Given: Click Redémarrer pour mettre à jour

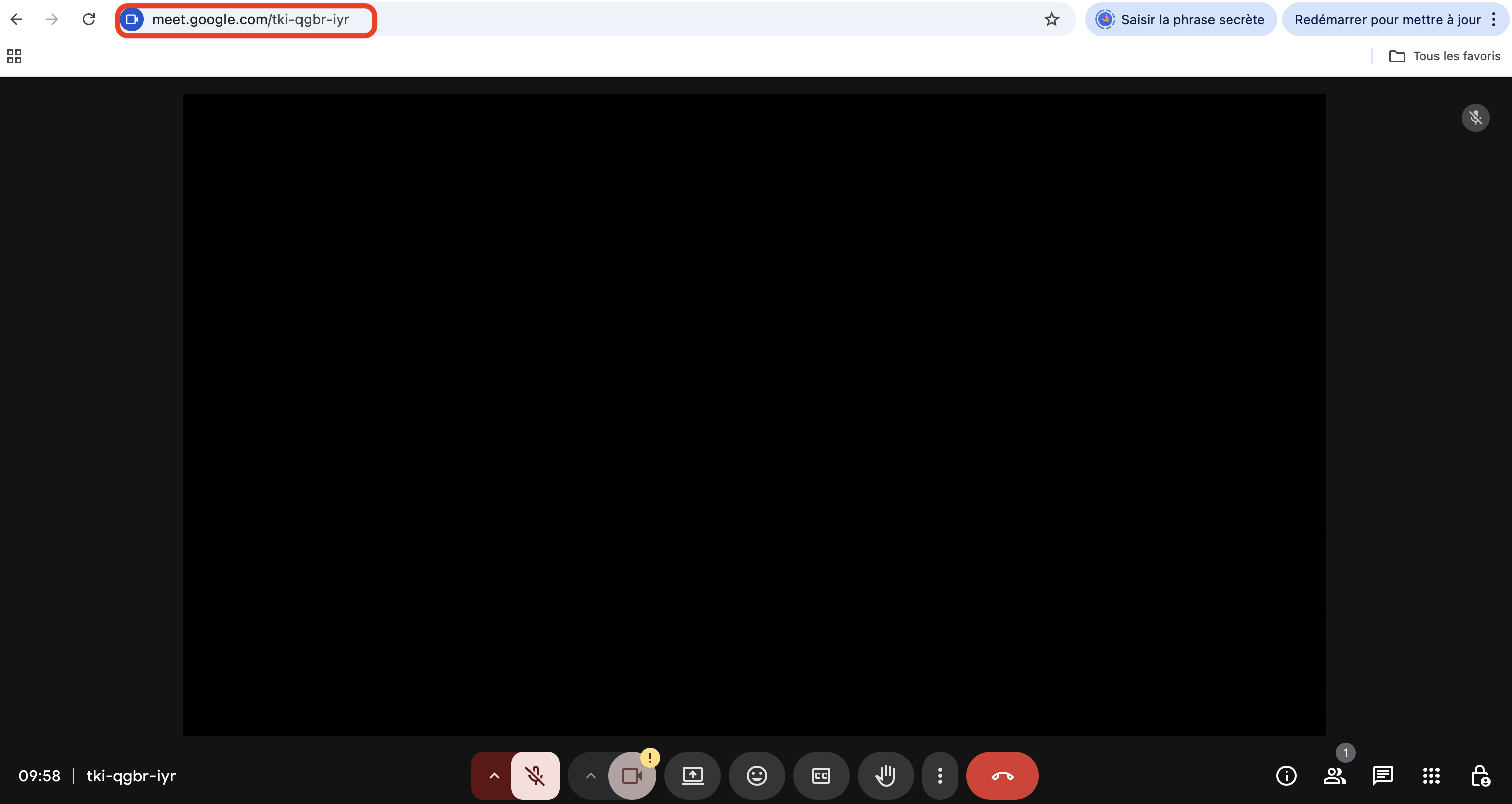Looking at the screenshot, I should 1386,19.
